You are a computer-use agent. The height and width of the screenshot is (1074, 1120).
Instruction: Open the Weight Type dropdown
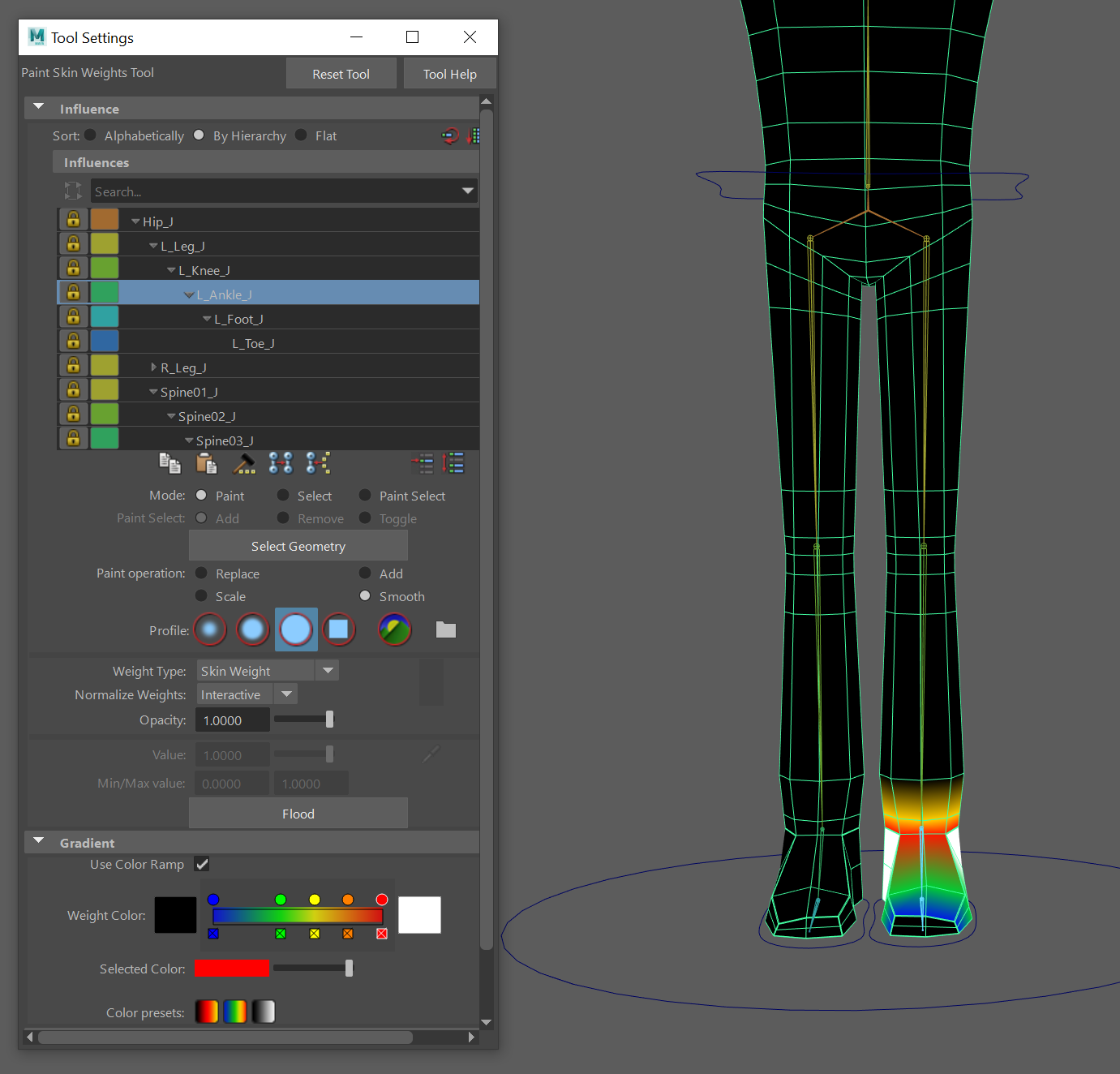point(327,671)
